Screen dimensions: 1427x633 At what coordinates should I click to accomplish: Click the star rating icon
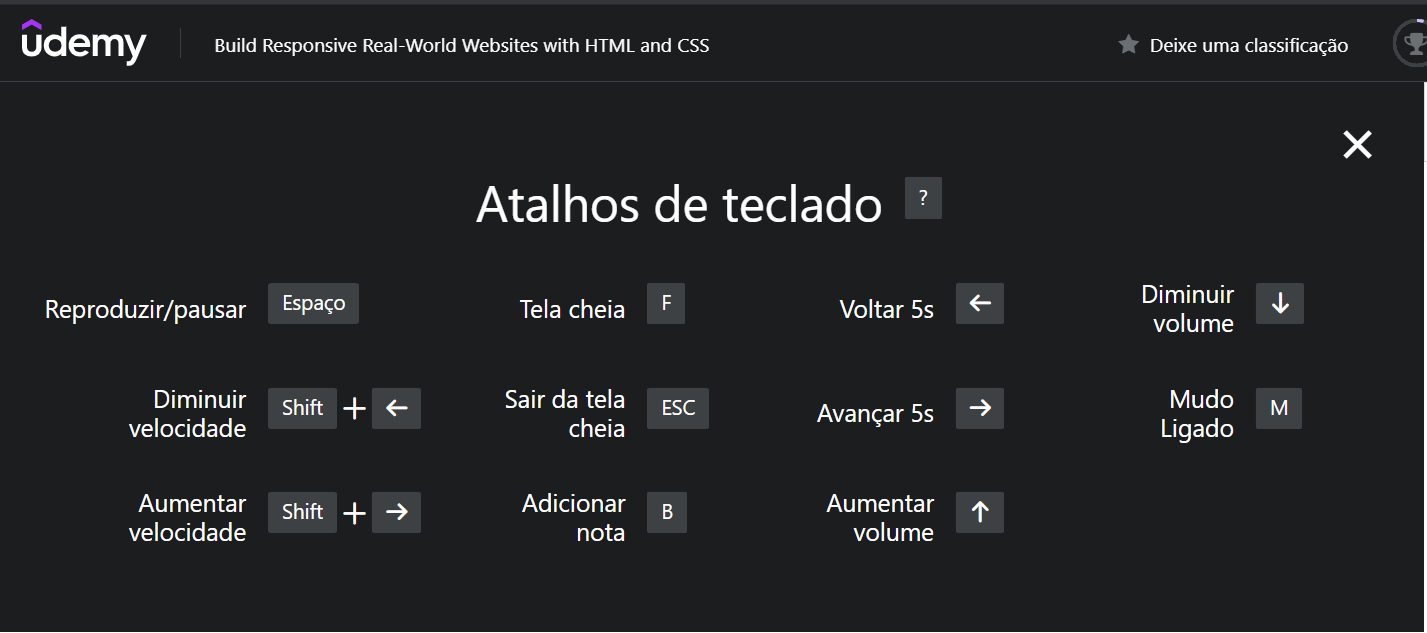[x=1129, y=44]
